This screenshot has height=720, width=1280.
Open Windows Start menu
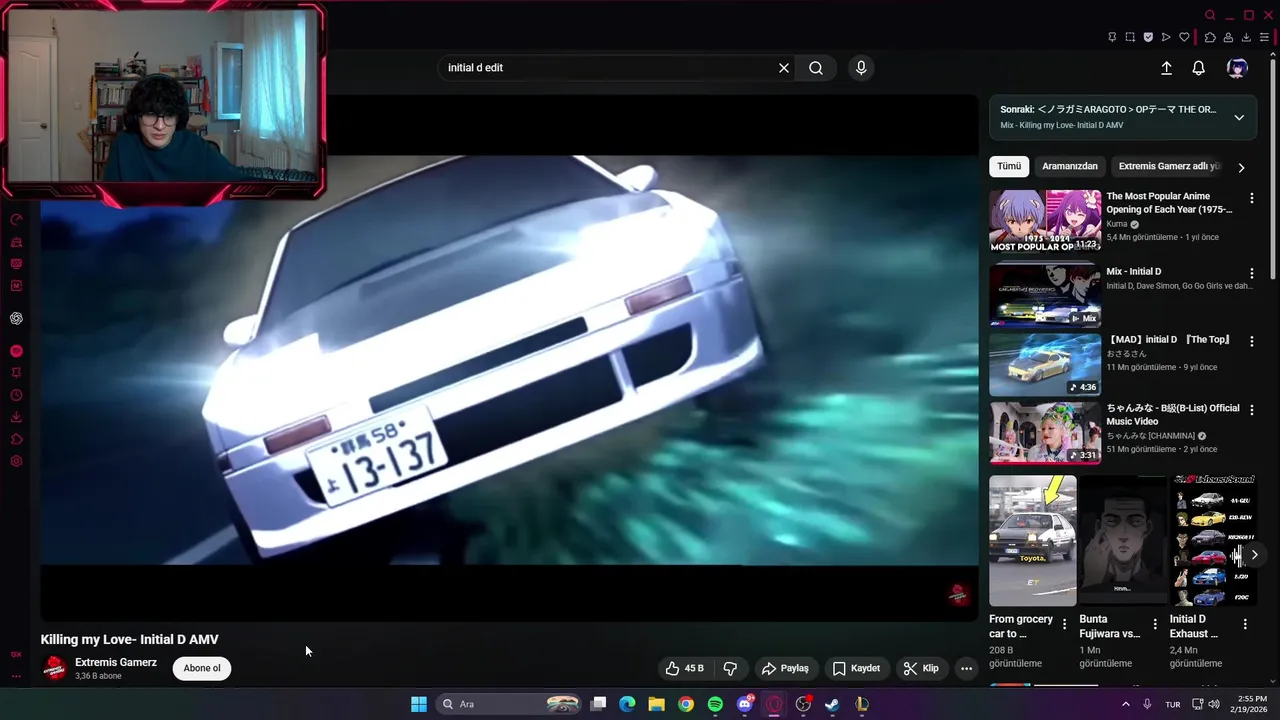(x=419, y=704)
